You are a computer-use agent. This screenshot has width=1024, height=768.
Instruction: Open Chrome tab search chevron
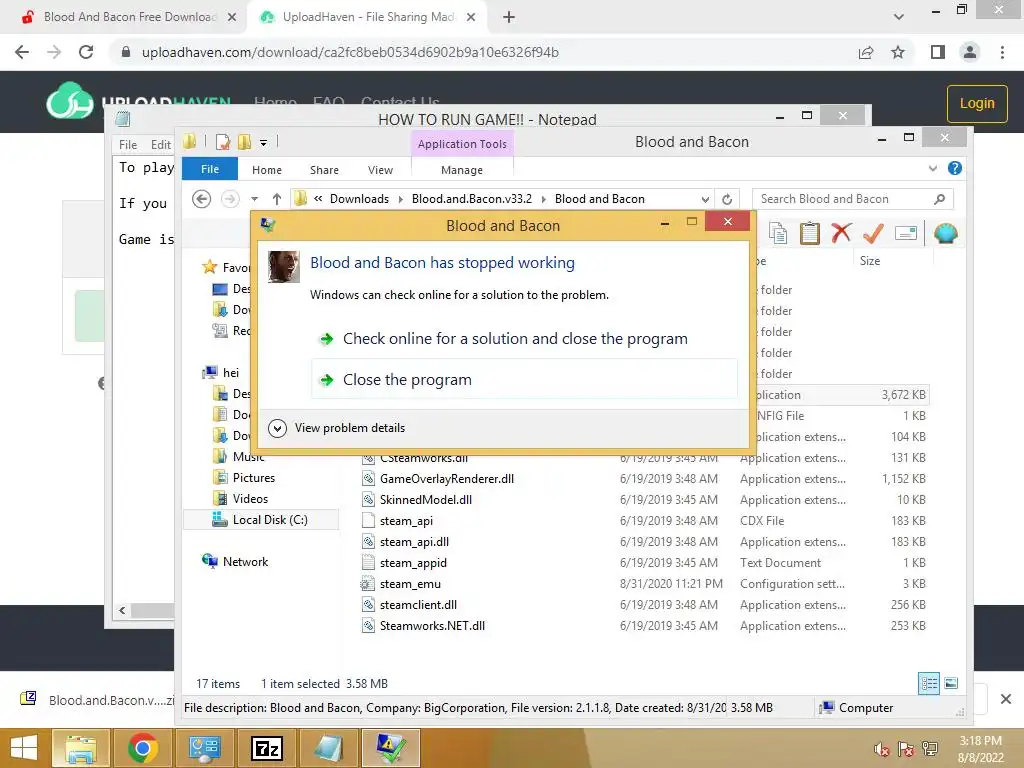coord(899,17)
